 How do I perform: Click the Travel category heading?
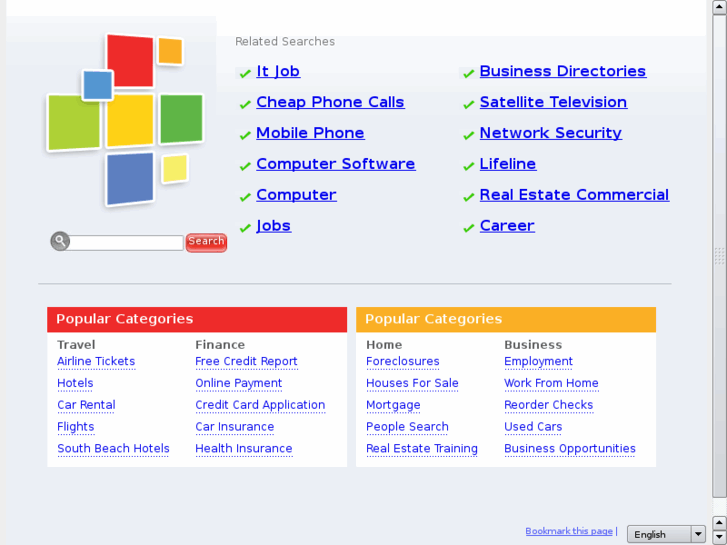pyautogui.click(x=76, y=345)
